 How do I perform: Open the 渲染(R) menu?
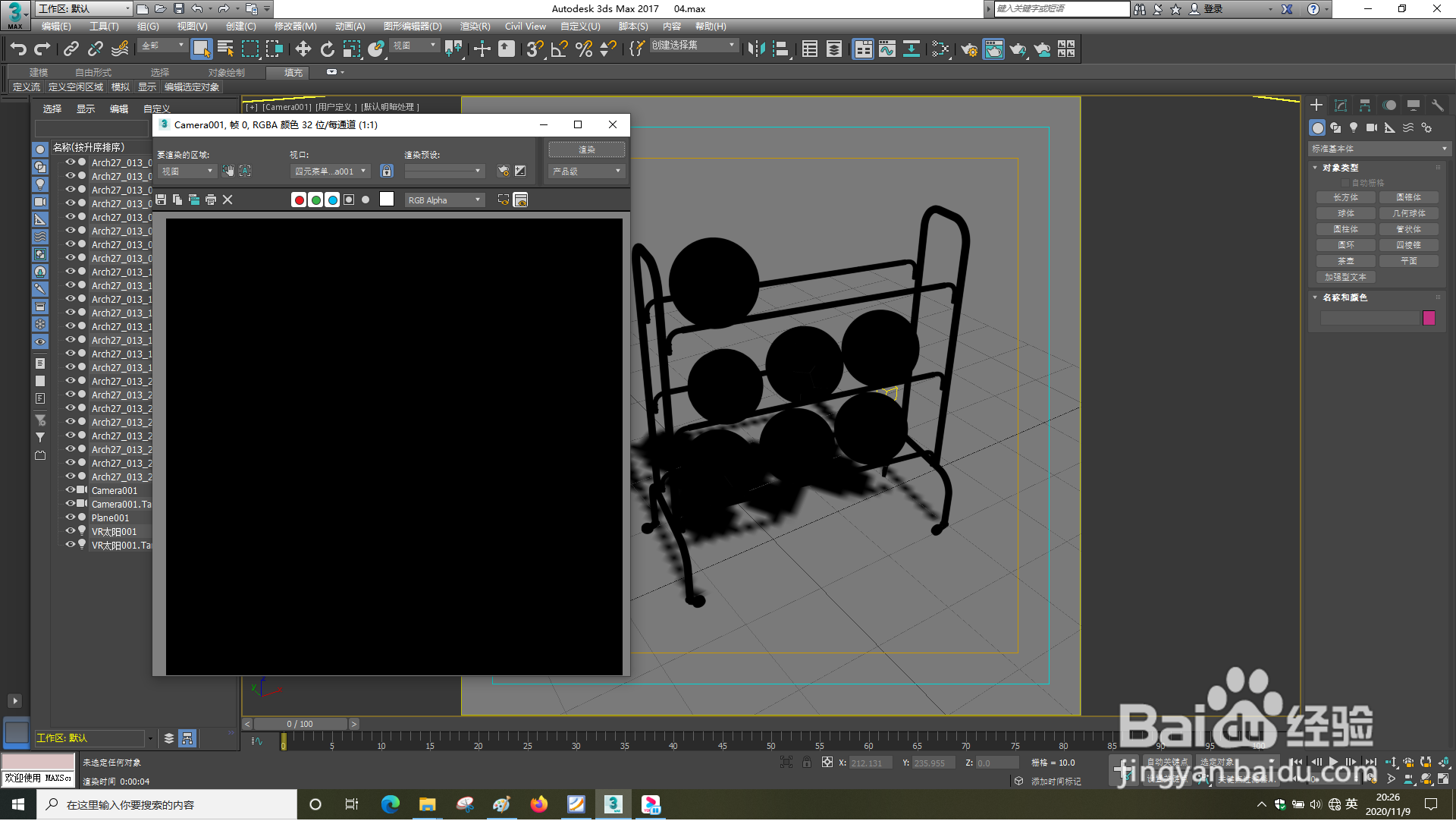tap(475, 27)
